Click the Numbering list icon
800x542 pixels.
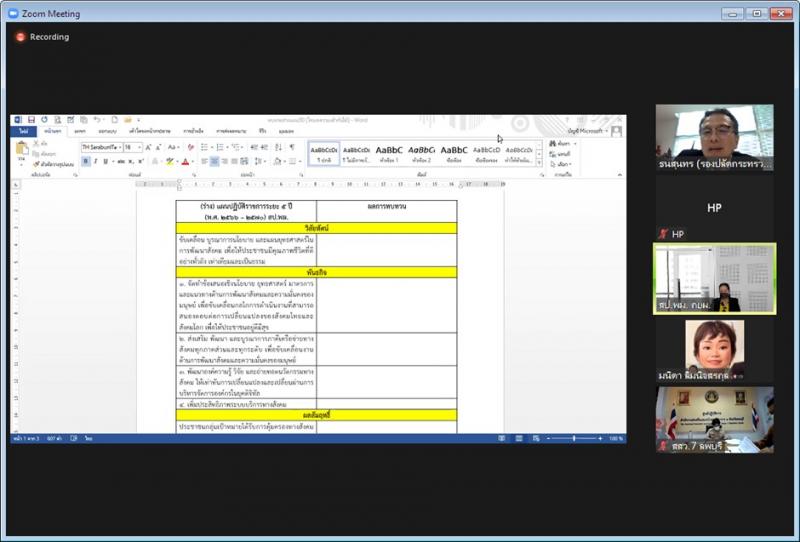pos(220,147)
